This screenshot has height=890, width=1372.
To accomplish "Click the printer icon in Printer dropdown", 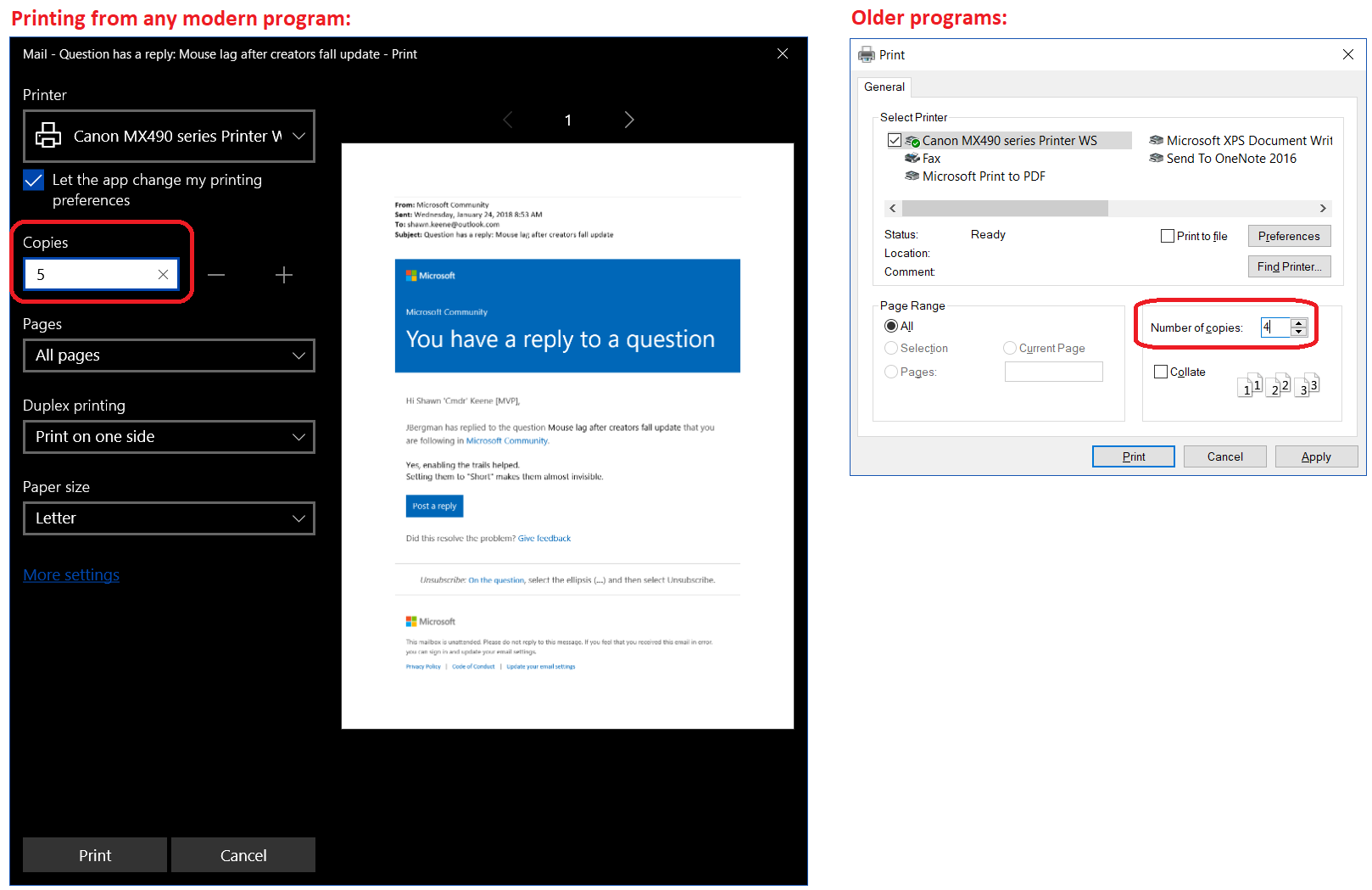I will pos(48,136).
